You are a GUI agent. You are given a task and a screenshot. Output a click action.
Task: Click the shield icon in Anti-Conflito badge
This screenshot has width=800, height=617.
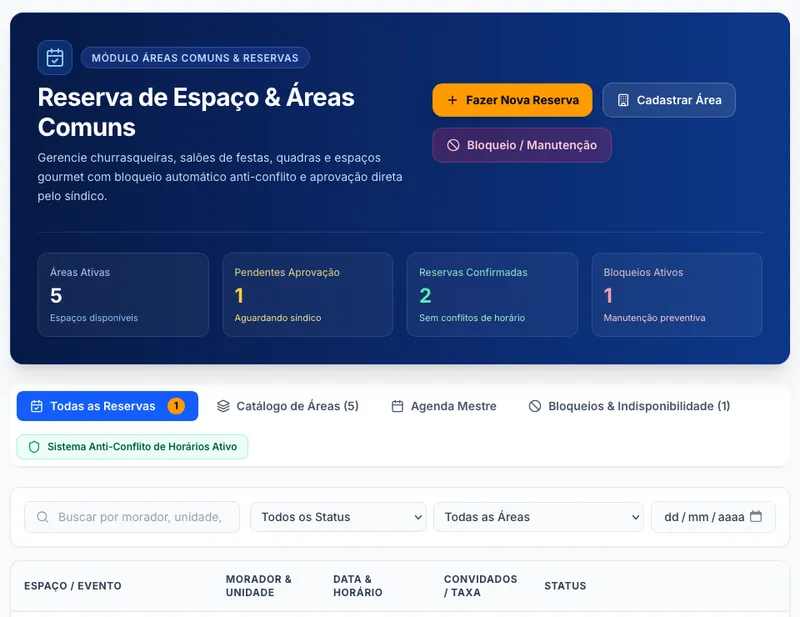point(34,447)
